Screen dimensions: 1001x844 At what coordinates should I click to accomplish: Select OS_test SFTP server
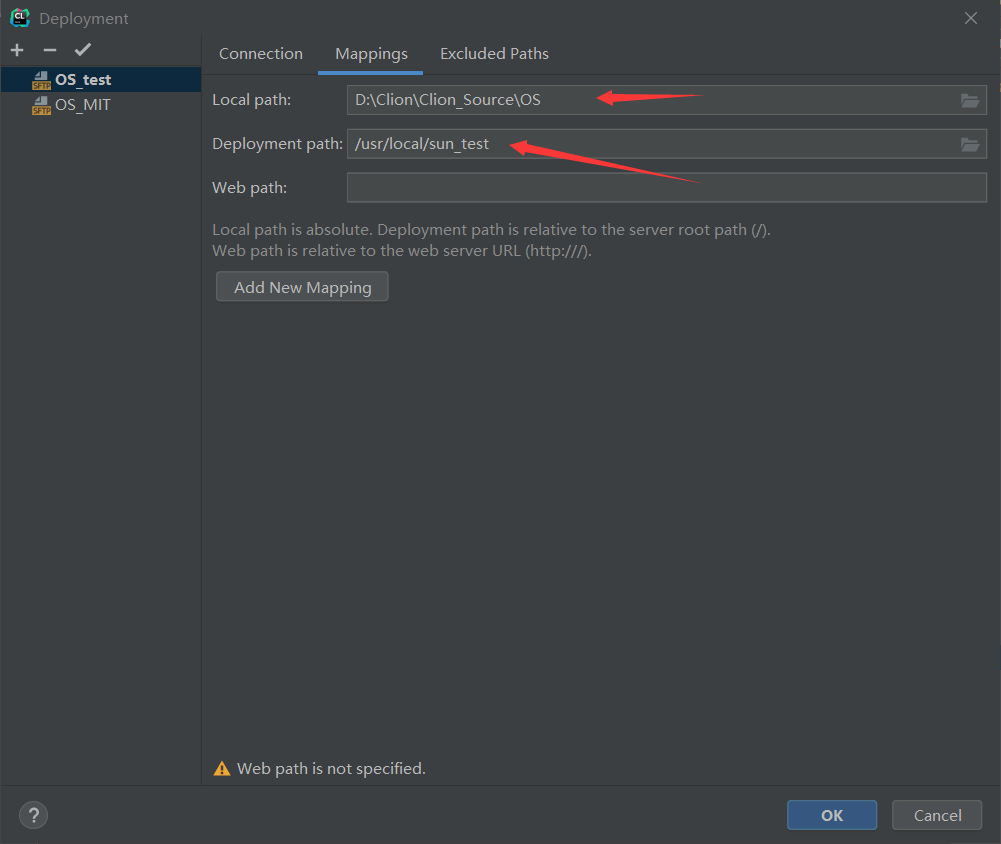(101, 80)
